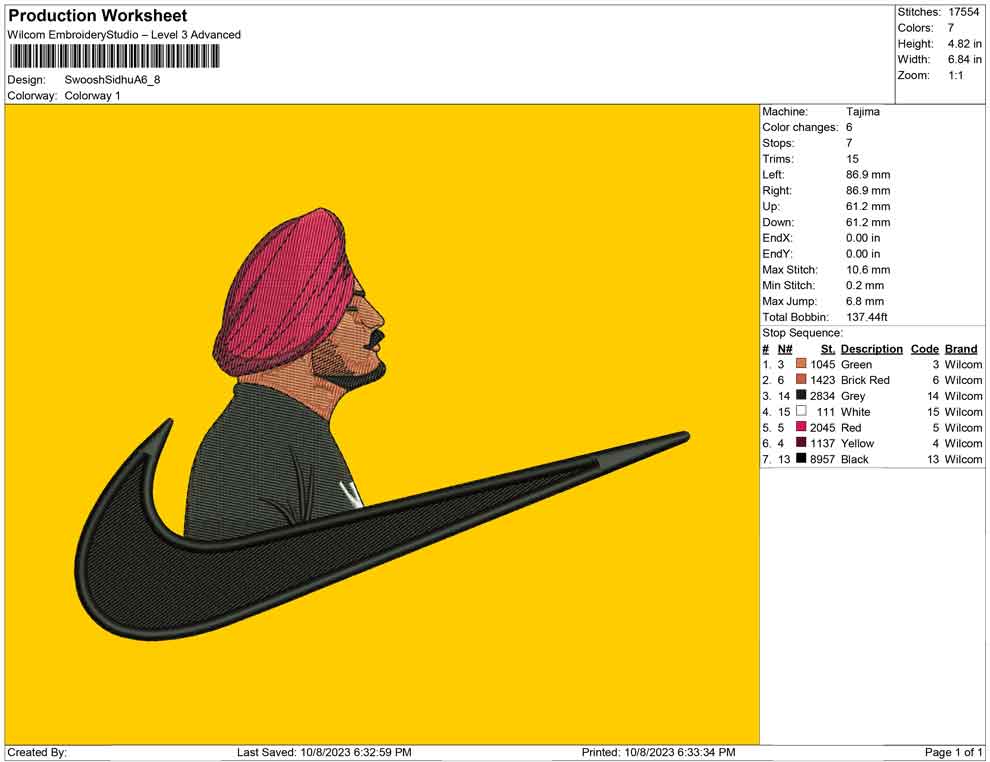Pick the Red thread color swatch
This screenshot has height=762, width=990.
click(801, 427)
